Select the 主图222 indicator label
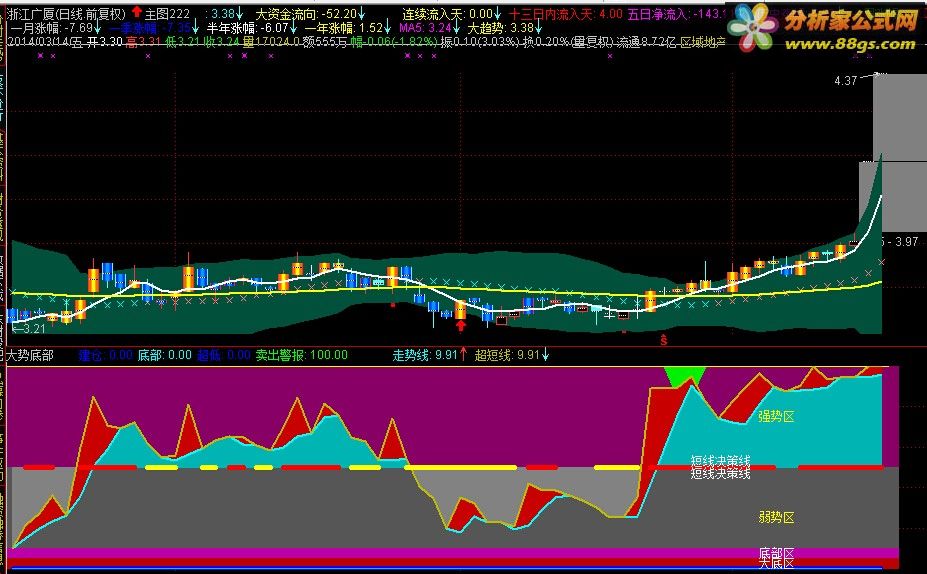Screen dimensions: 927x574 168,14
